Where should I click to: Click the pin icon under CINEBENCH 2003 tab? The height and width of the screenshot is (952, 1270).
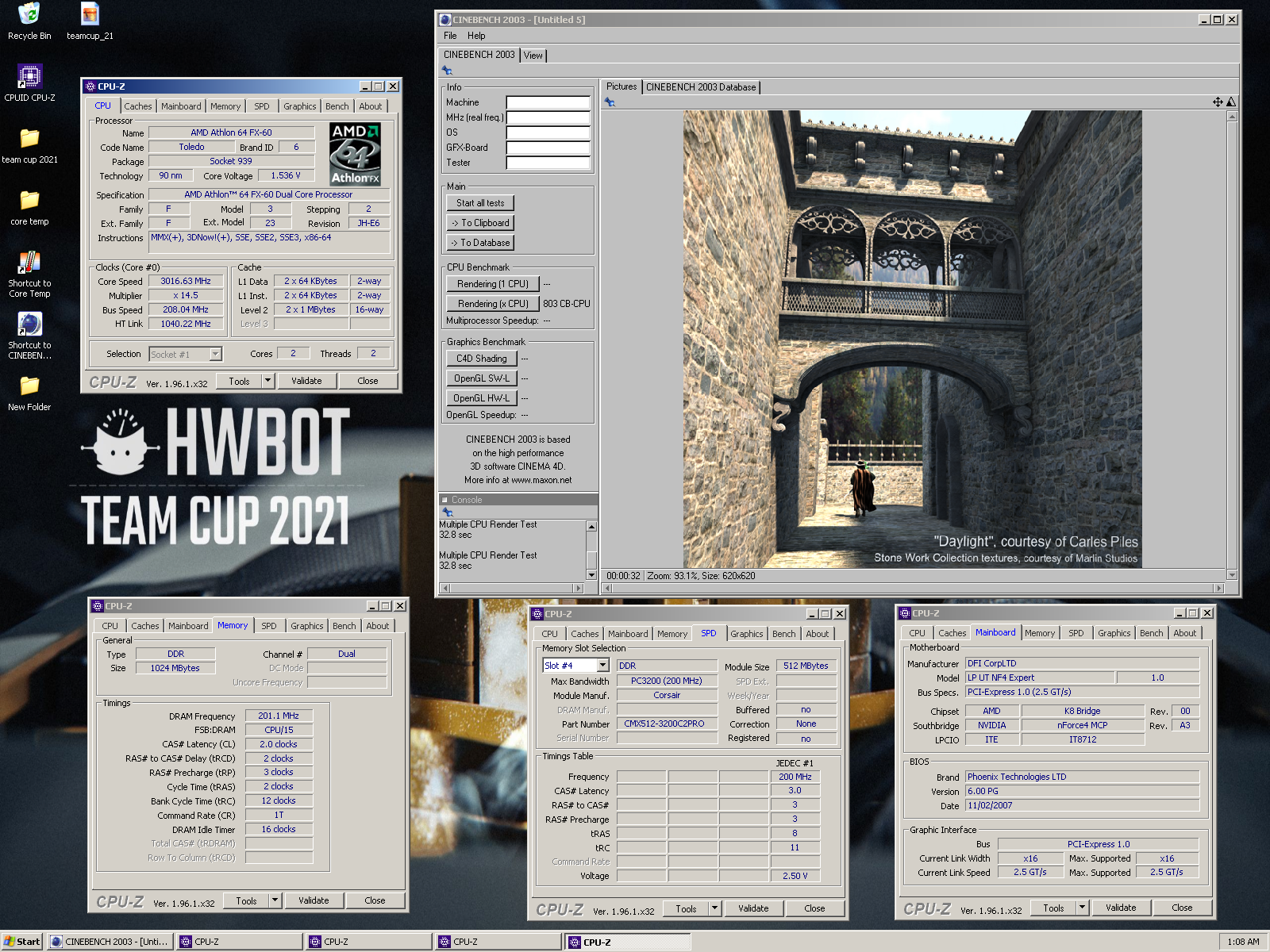(447, 71)
